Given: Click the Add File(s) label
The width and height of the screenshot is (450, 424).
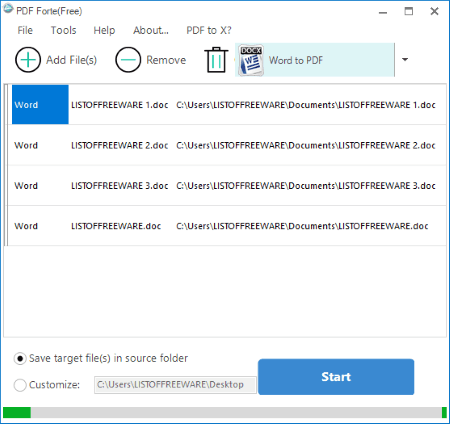Looking at the screenshot, I should (71, 60).
